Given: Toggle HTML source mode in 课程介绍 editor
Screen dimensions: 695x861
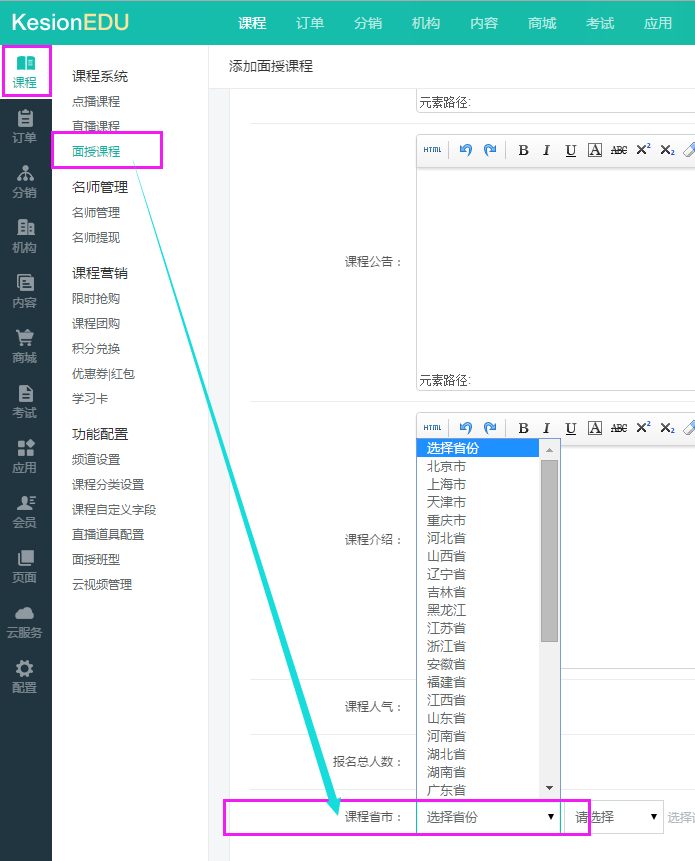Looking at the screenshot, I should (x=432, y=428).
